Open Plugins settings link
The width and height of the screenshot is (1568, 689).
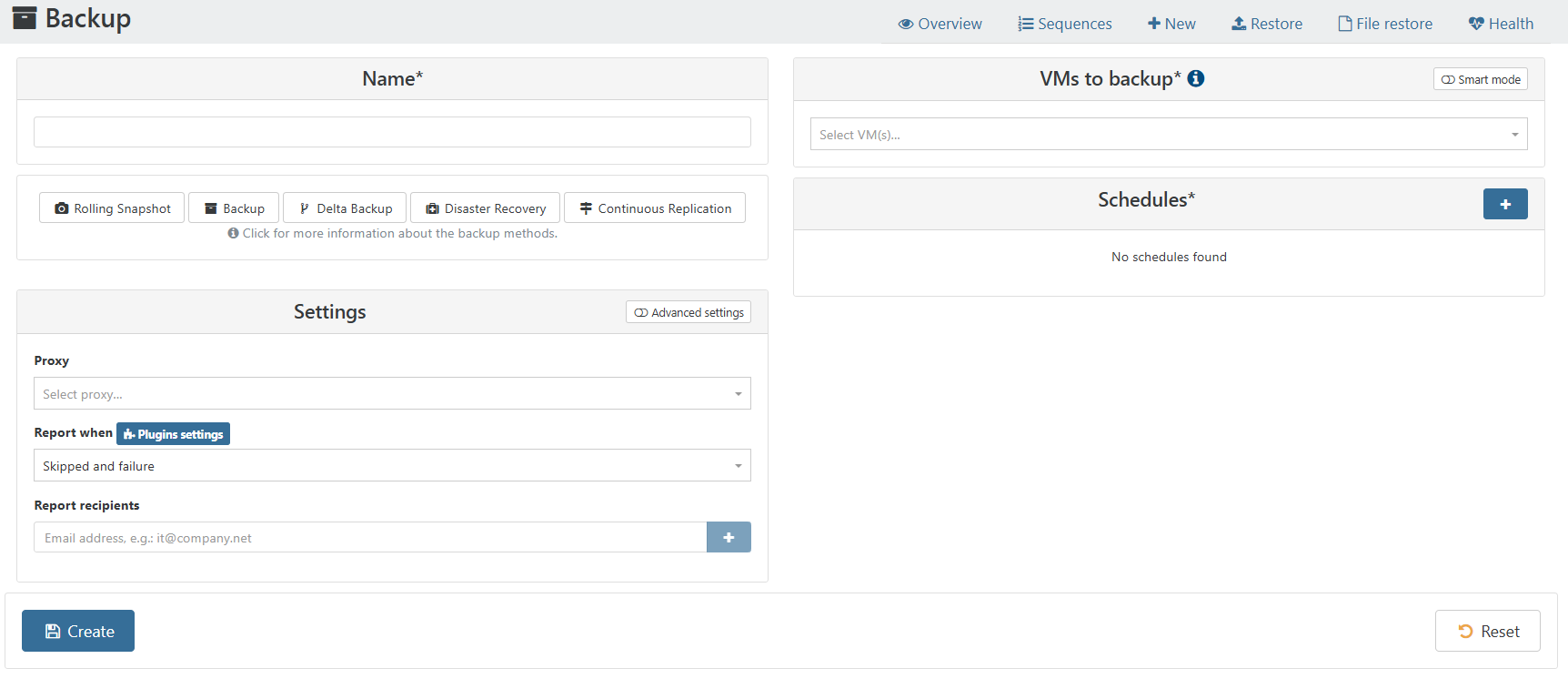coord(173,434)
